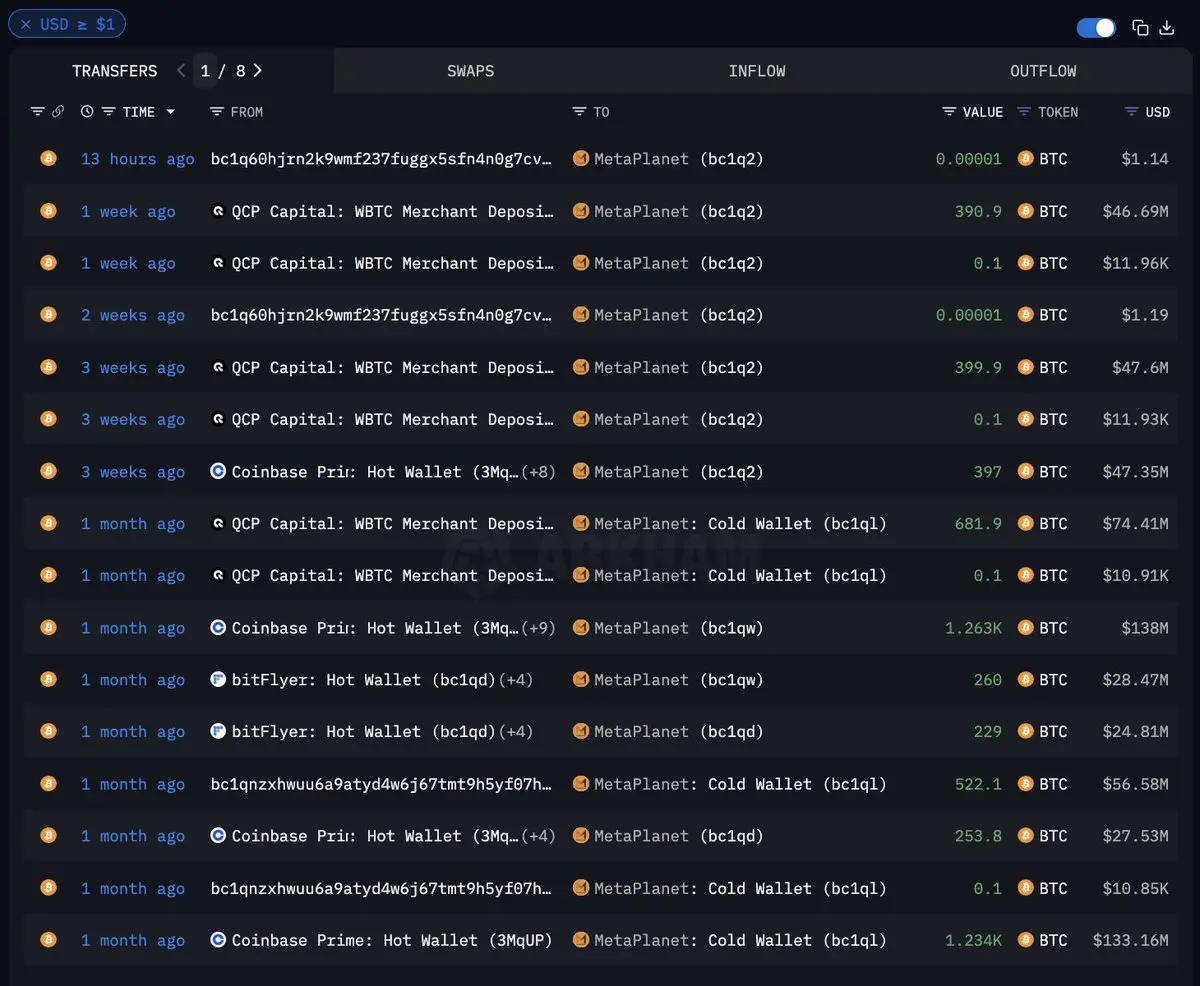Click the clock icon in TIME header
The width and height of the screenshot is (1200, 986).
[87, 112]
